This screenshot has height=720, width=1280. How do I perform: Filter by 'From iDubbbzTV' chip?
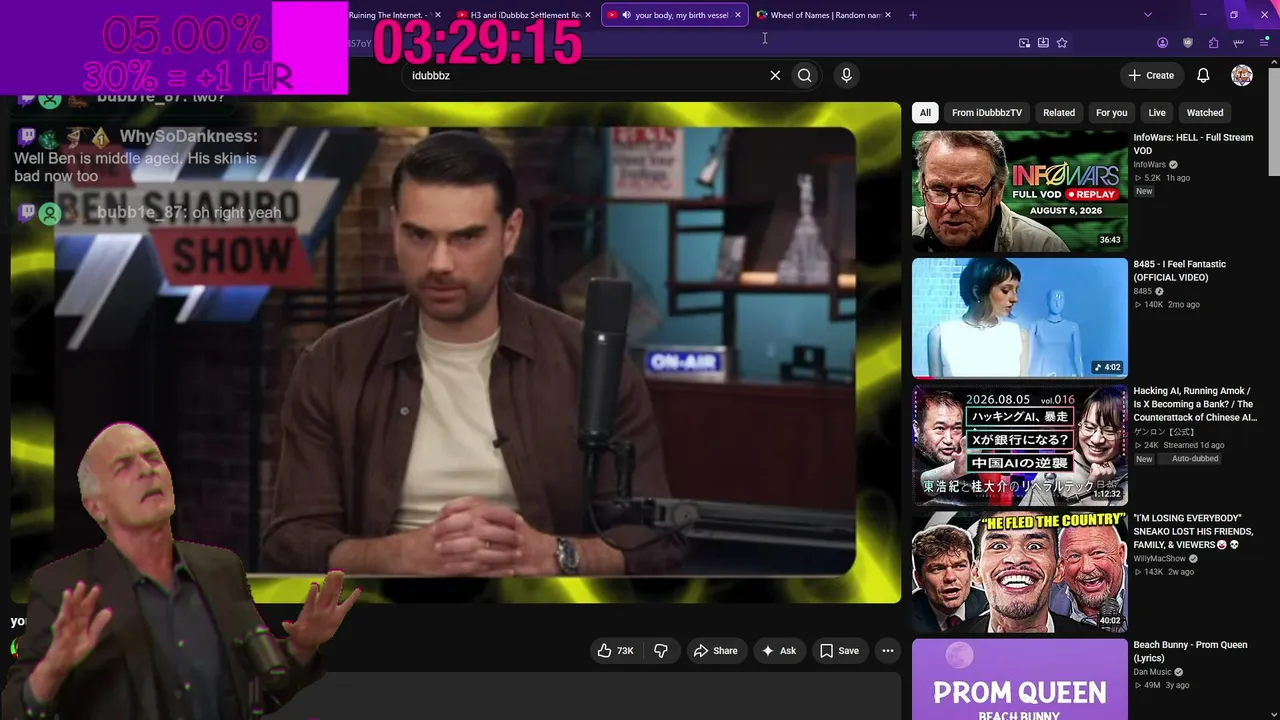pyautogui.click(x=987, y=113)
